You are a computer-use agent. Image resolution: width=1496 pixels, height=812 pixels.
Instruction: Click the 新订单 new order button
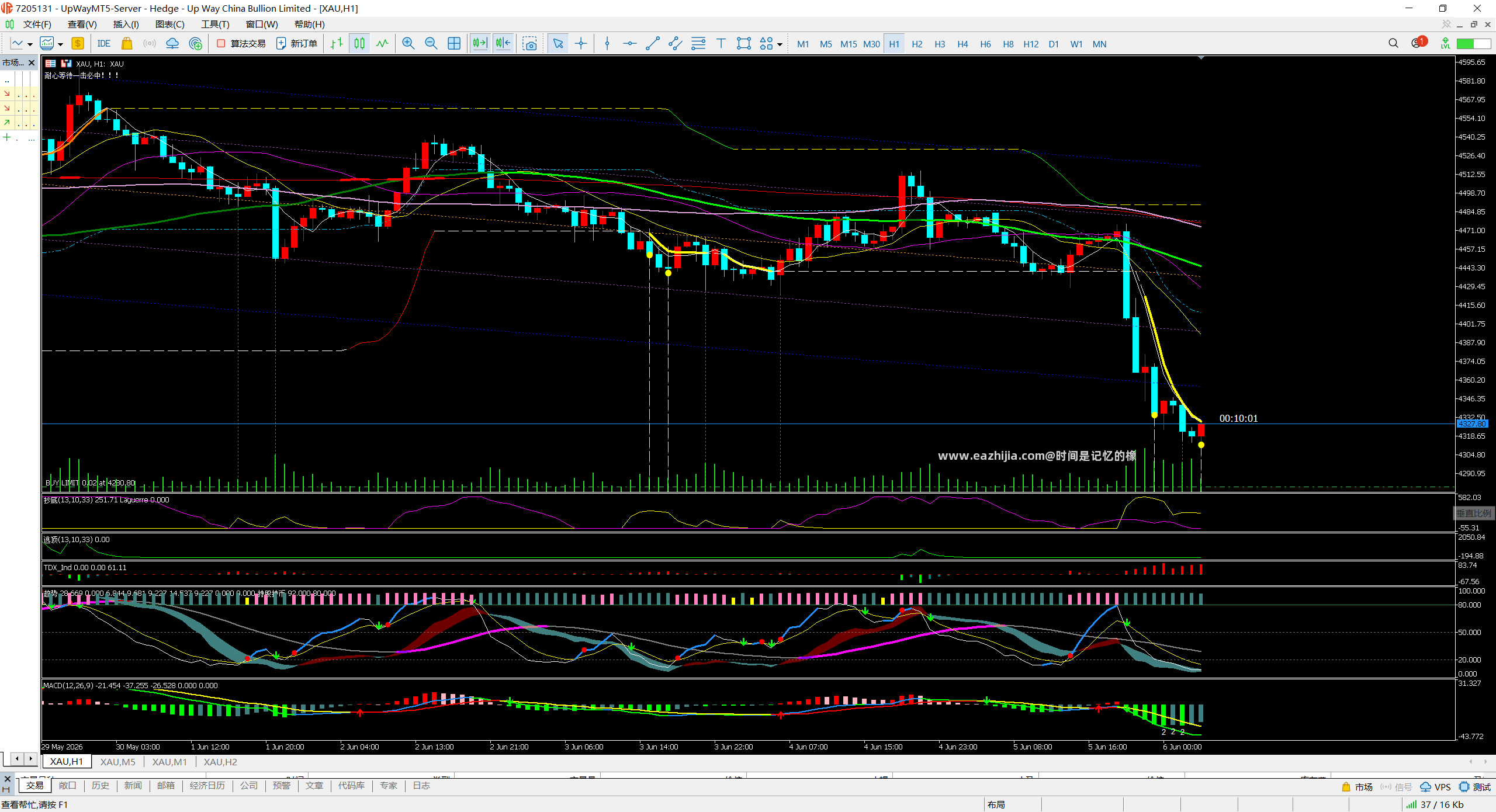coord(297,44)
